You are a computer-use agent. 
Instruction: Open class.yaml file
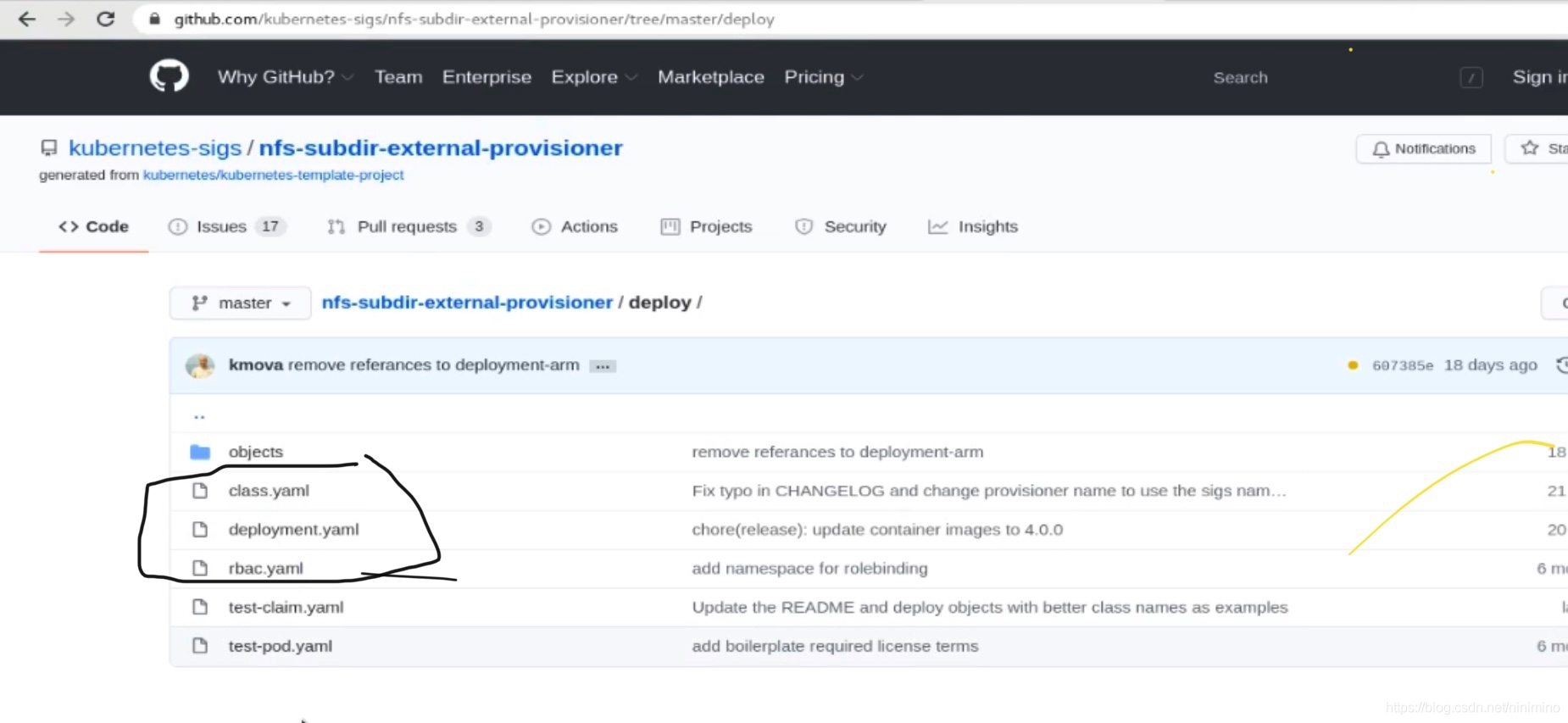point(269,491)
